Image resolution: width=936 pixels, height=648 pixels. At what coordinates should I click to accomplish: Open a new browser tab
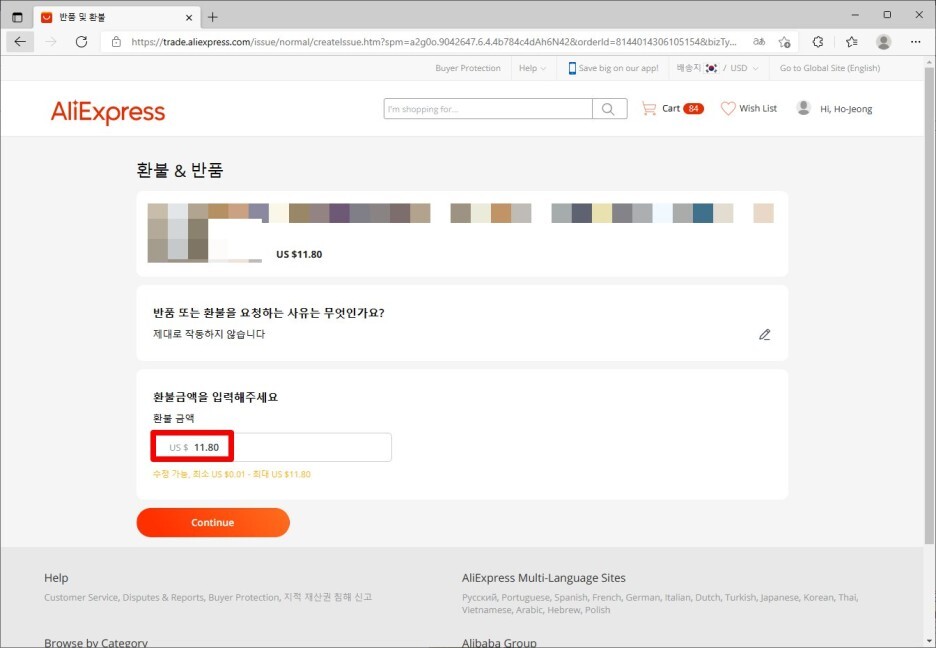pyautogui.click(x=213, y=17)
